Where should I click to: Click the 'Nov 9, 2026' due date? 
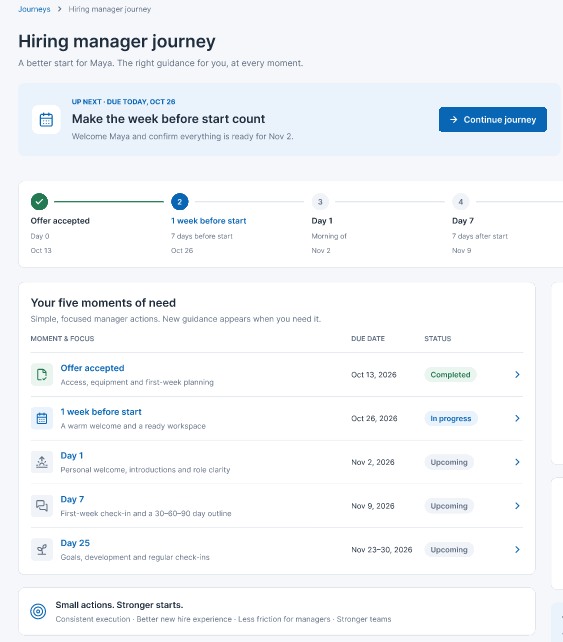(373, 506)
